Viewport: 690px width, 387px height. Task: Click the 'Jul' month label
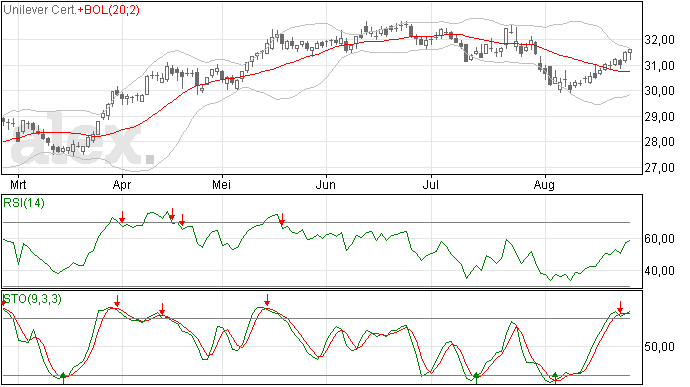point(430,184)
